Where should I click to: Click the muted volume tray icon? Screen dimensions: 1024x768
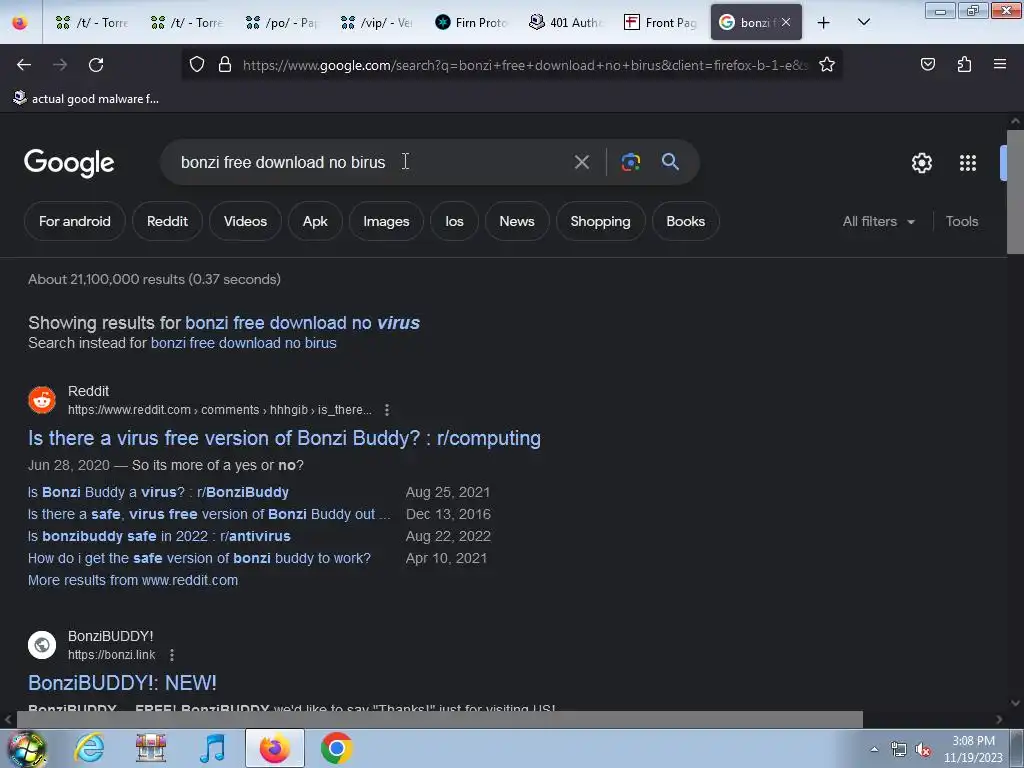[923, 750]
